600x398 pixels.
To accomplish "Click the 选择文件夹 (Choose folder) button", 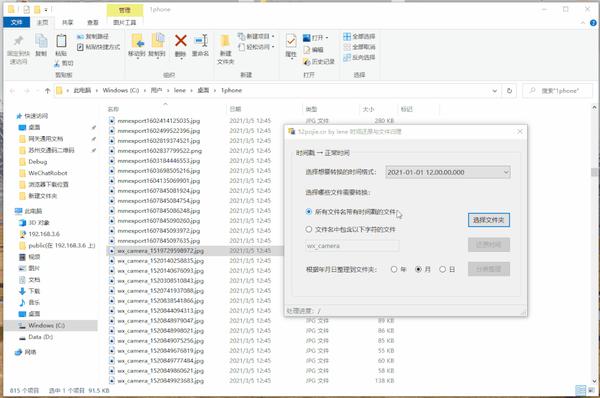I will click(489, 220).
